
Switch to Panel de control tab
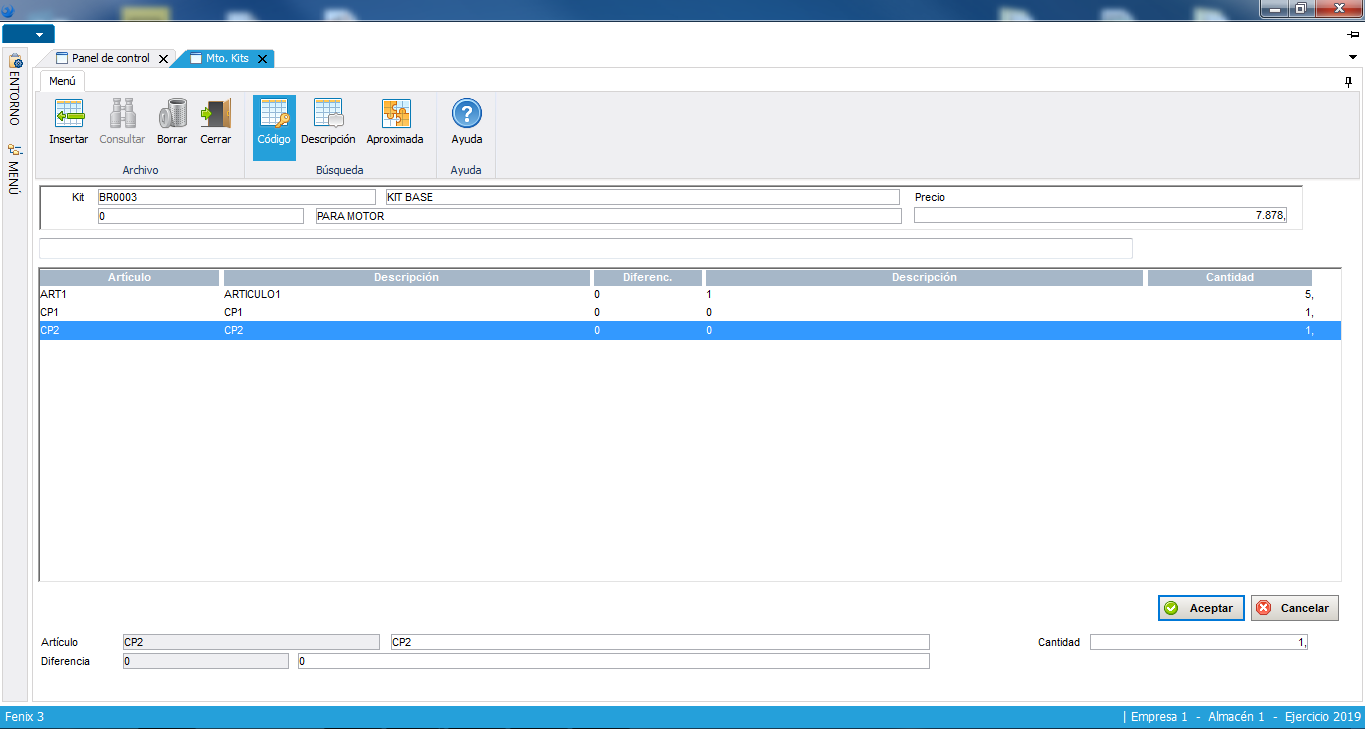pyautogui.click(x=110, y=59)
